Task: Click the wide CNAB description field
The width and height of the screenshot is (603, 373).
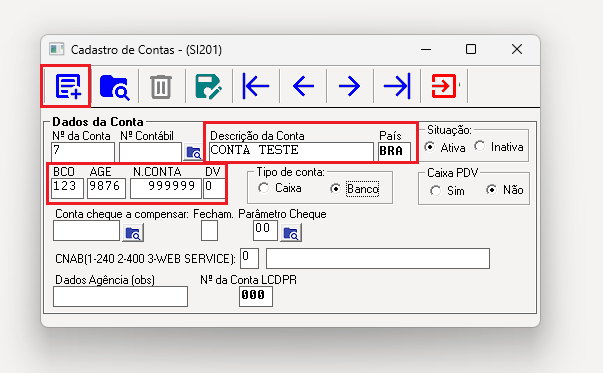Action: click(378, 258)
